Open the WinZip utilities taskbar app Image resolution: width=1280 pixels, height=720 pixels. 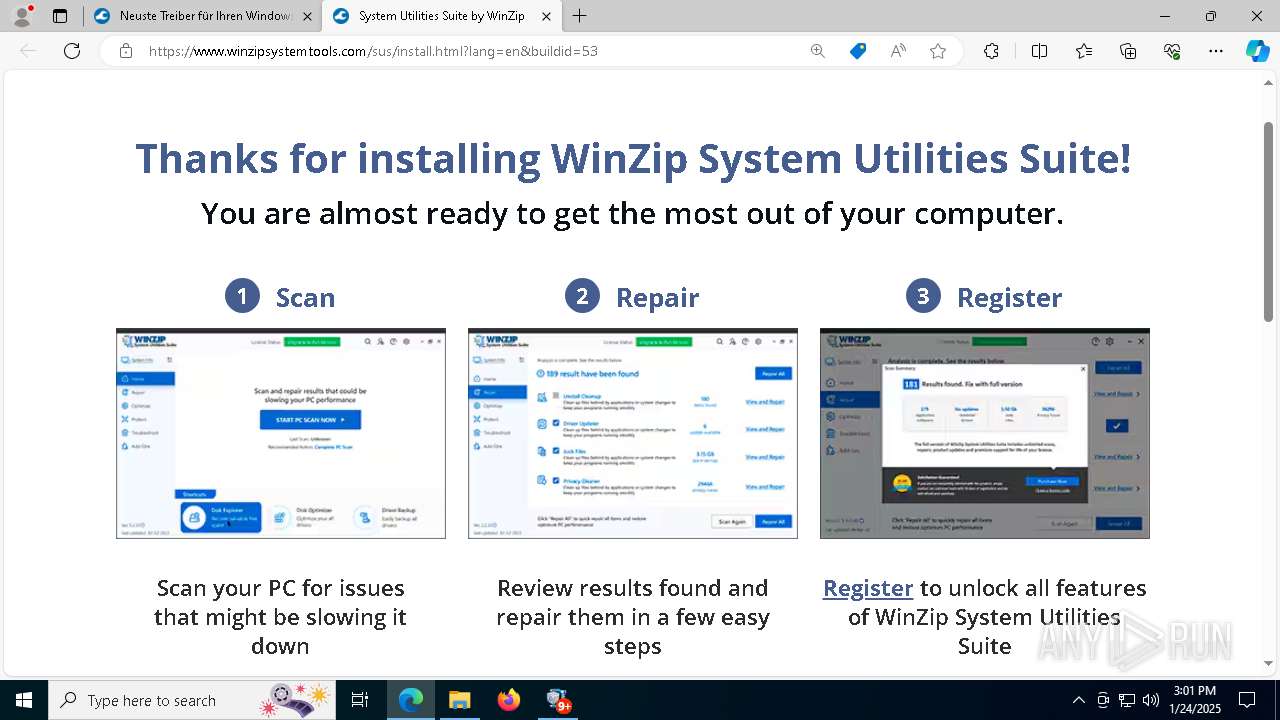[x=558, y=700]
